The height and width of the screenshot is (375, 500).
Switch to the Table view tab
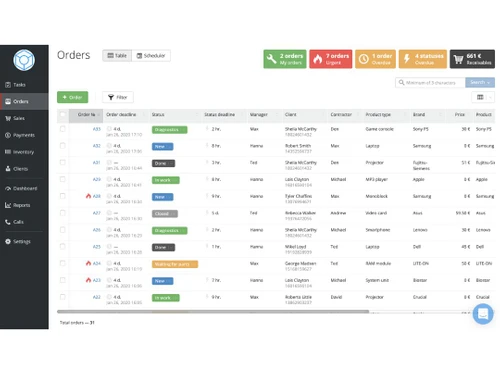[117, 56]
